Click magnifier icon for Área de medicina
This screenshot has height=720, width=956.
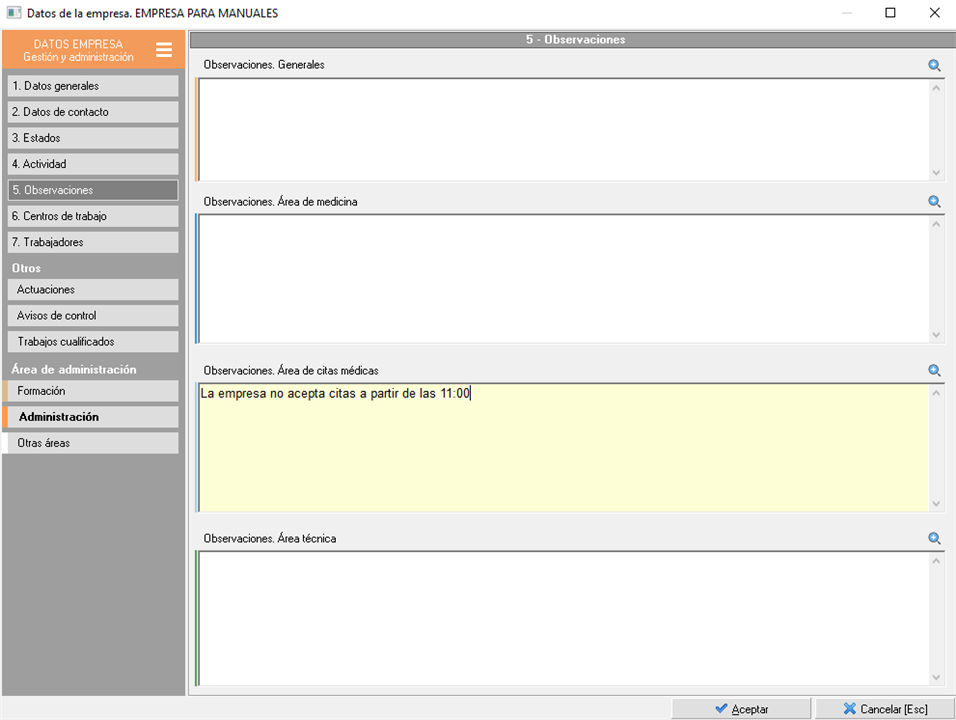pyautogui.click(x=934, y=201)
